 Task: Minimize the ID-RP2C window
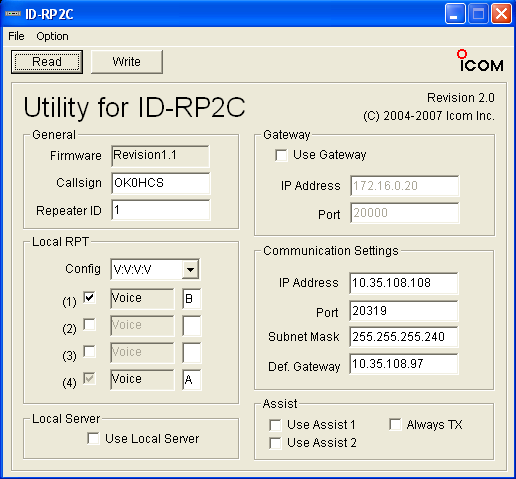[455, 14]
